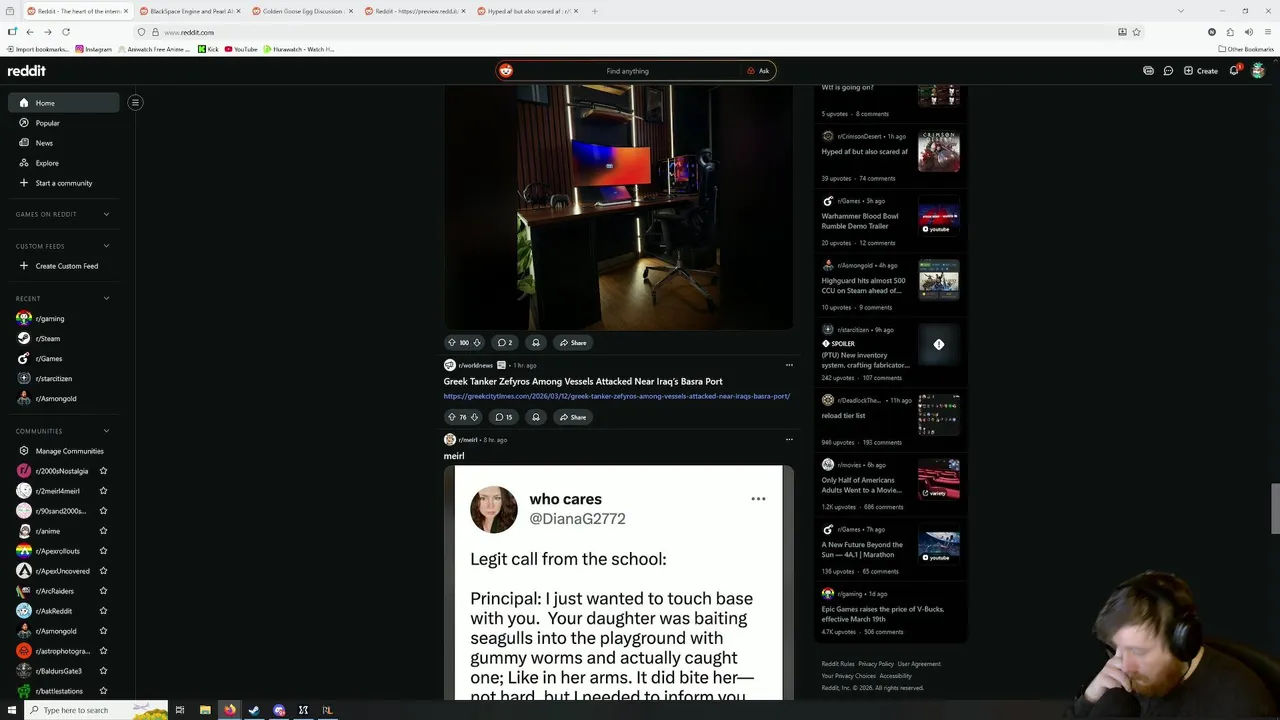Give award on the desk setup post
This screenshot has height=720, width=1280.
536,342
